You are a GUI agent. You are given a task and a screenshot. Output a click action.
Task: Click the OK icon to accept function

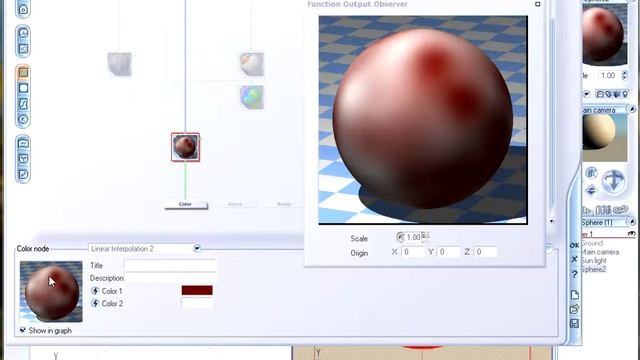(574, 245)
